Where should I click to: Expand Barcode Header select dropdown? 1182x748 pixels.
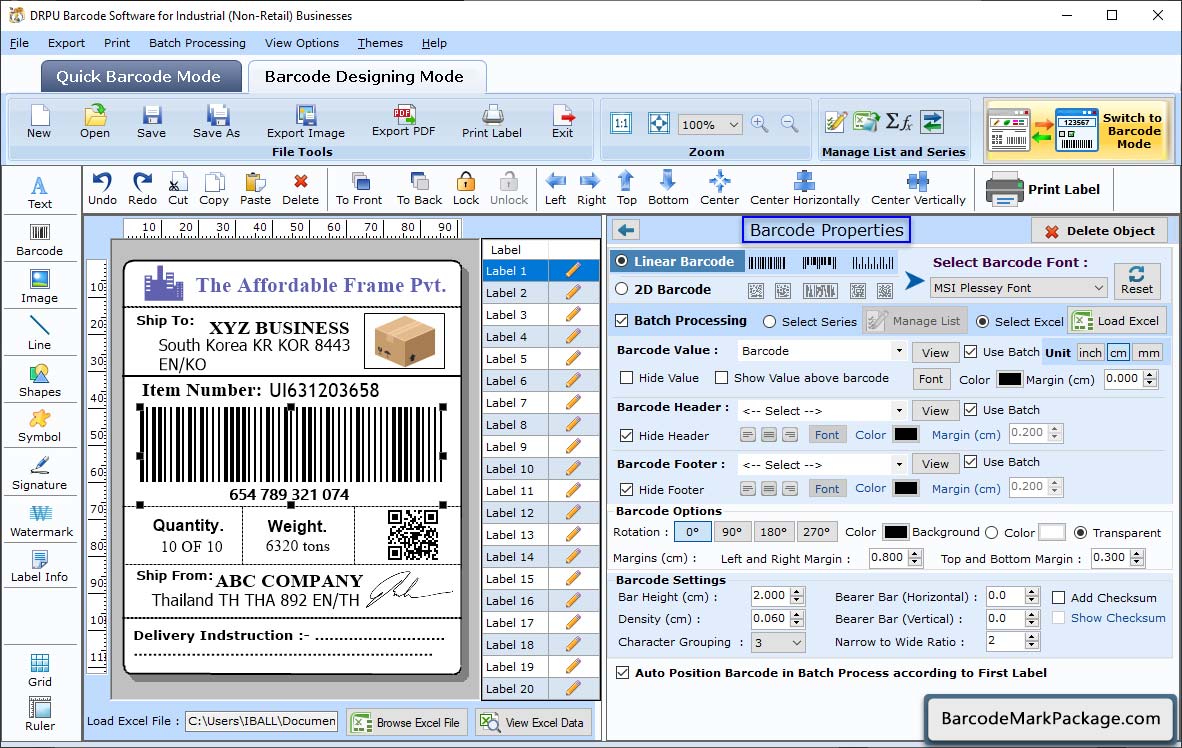899,411
